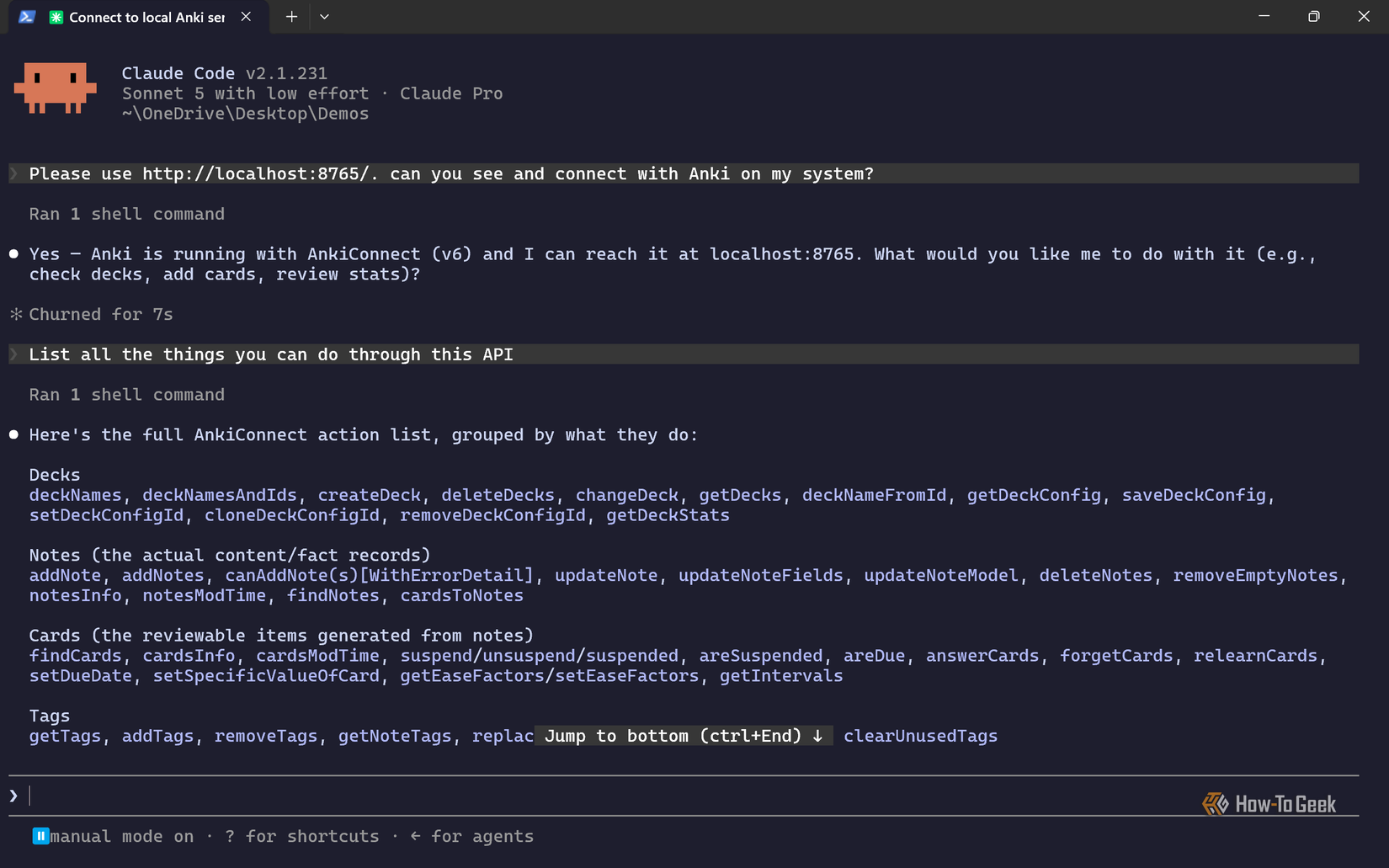Click the "updateNoteFields" action name
Screen dimensions: 1389x868
(761, 575)
